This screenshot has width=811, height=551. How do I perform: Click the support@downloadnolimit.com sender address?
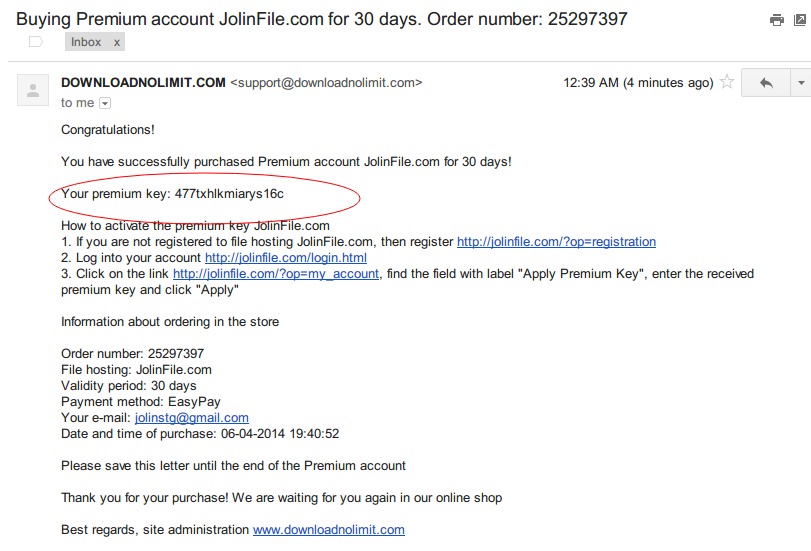(x=326, y=83)
